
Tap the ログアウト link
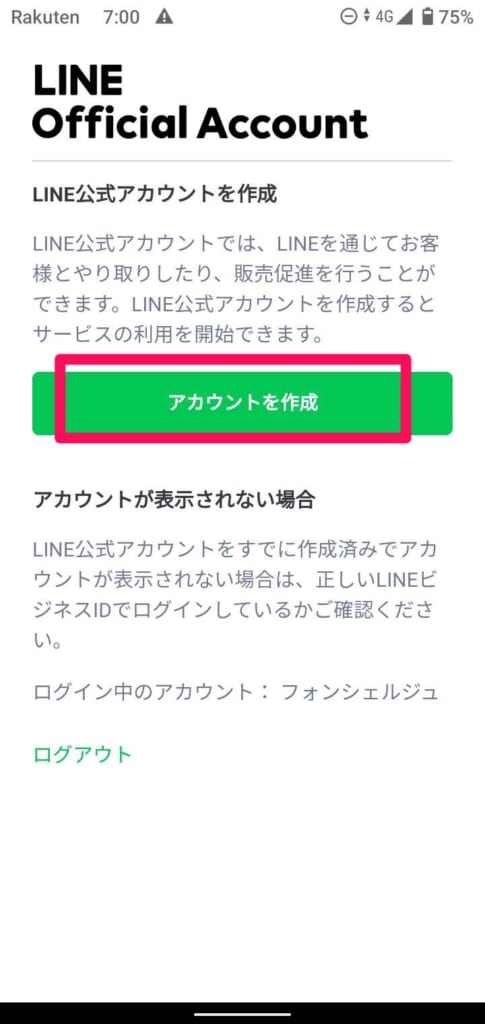pyautogui.click(x=82, y=754)
